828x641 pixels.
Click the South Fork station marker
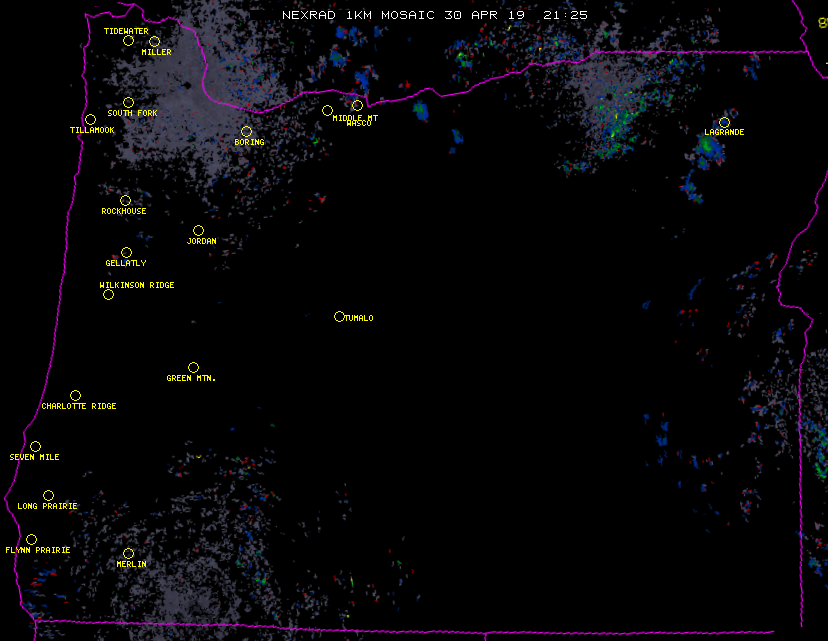(x=128, y=102)
